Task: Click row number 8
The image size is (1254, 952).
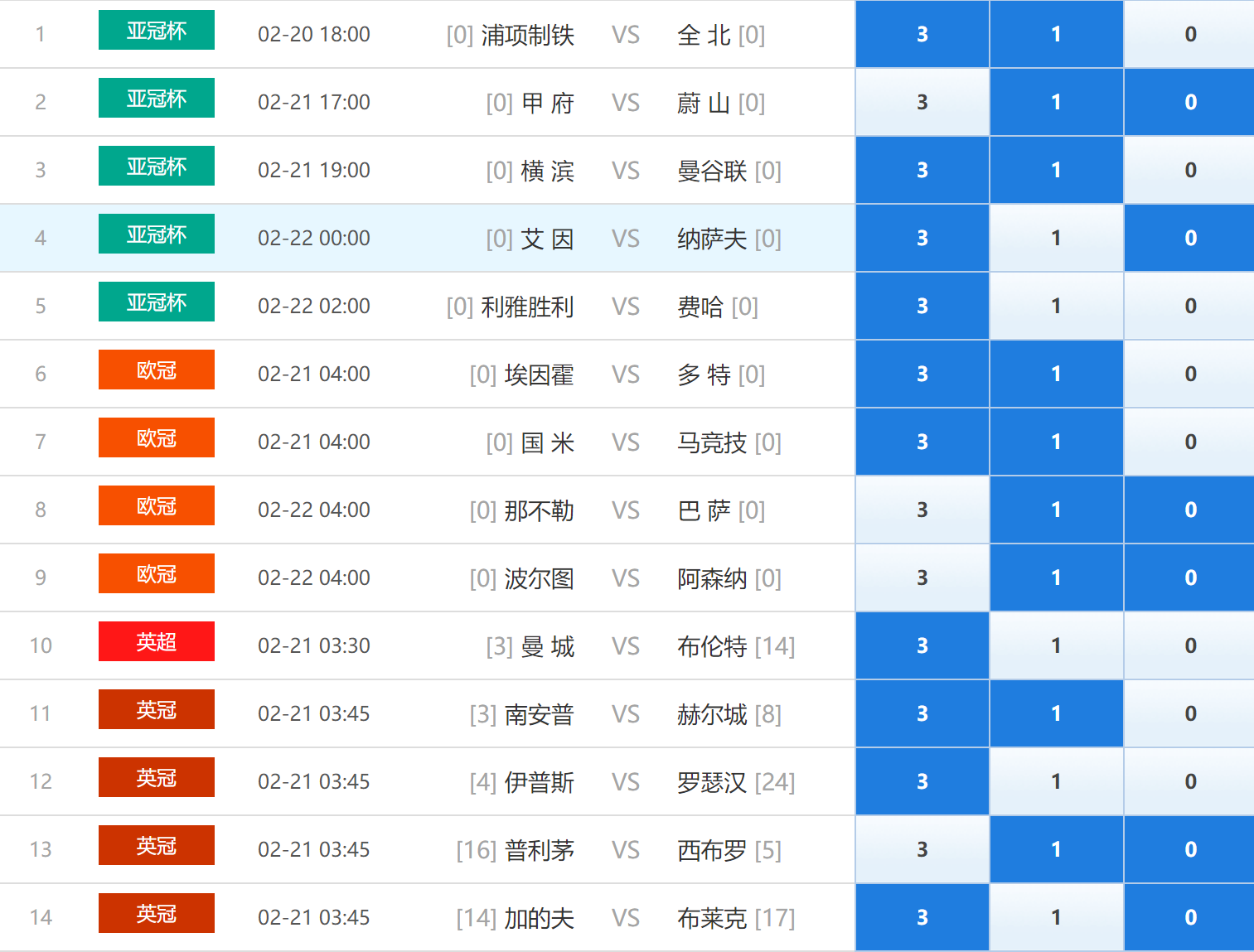Action: pyautogui.click(x=41, y=510)
